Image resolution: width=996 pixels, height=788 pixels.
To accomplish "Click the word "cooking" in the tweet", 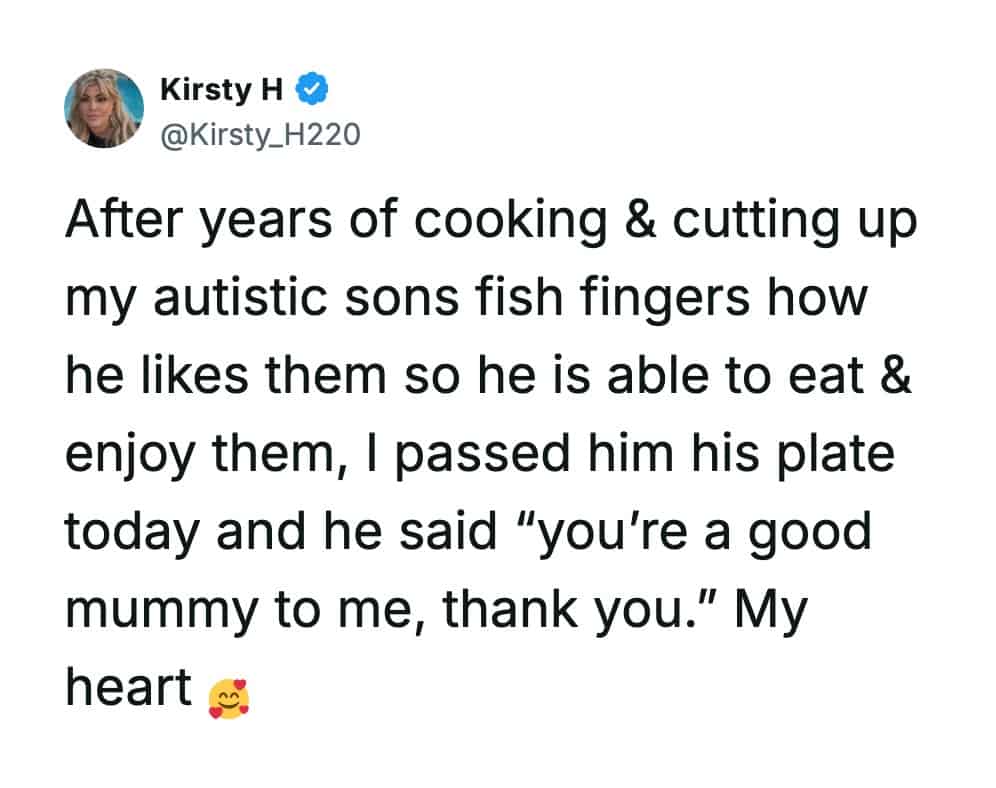I will pyautogui.click(x=488, y=223).
